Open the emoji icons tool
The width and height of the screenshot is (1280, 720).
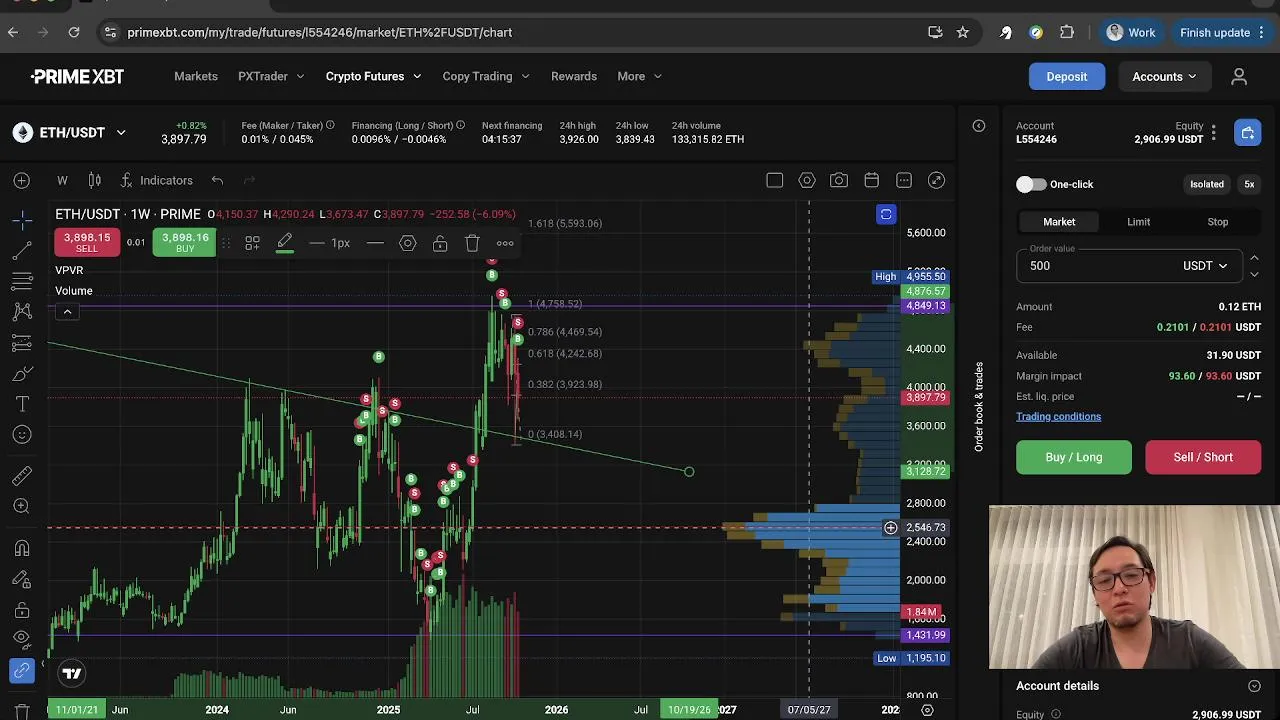point(22,435)
